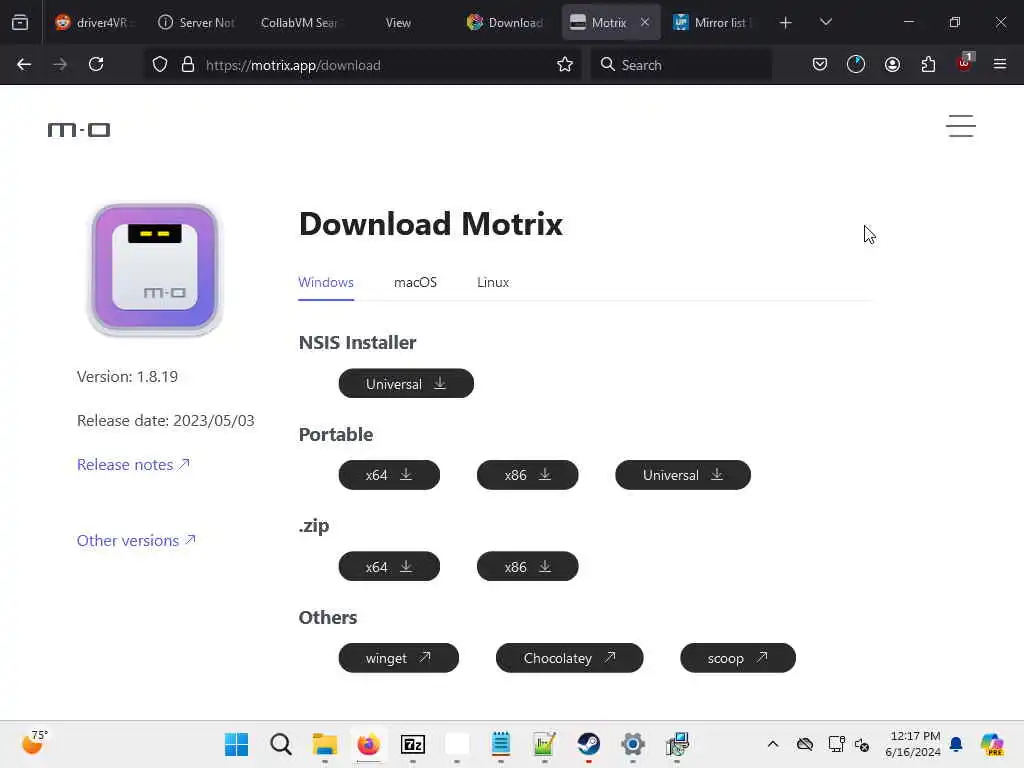Show hidden system tray icons
Viewport: 1024px width, 768px height.
point(773,744)
